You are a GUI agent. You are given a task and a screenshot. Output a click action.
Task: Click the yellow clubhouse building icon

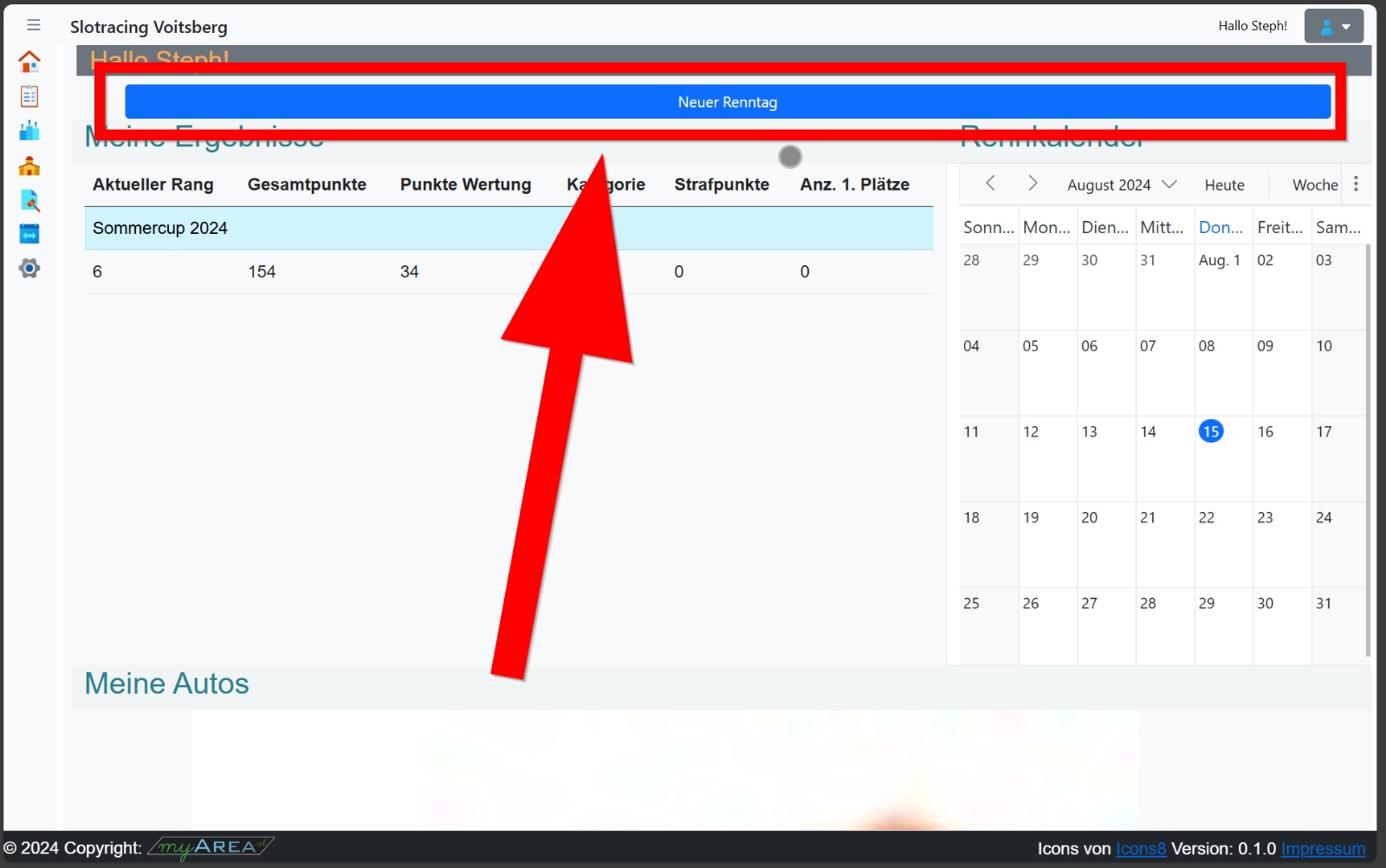pos(29,166)
